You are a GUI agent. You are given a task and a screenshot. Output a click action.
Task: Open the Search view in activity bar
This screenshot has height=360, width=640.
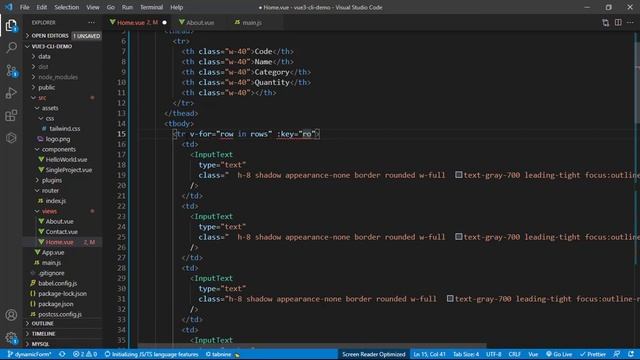coord(11,47)
